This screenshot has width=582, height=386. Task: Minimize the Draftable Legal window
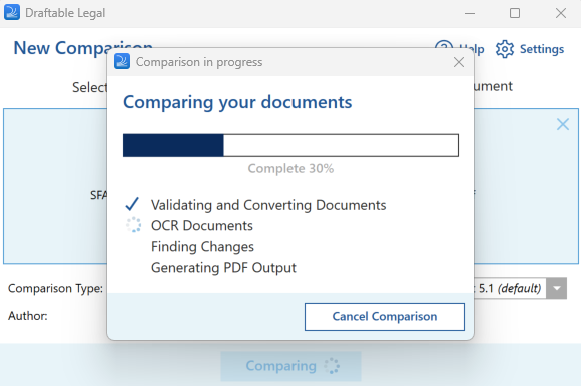(x=470, y=13)
